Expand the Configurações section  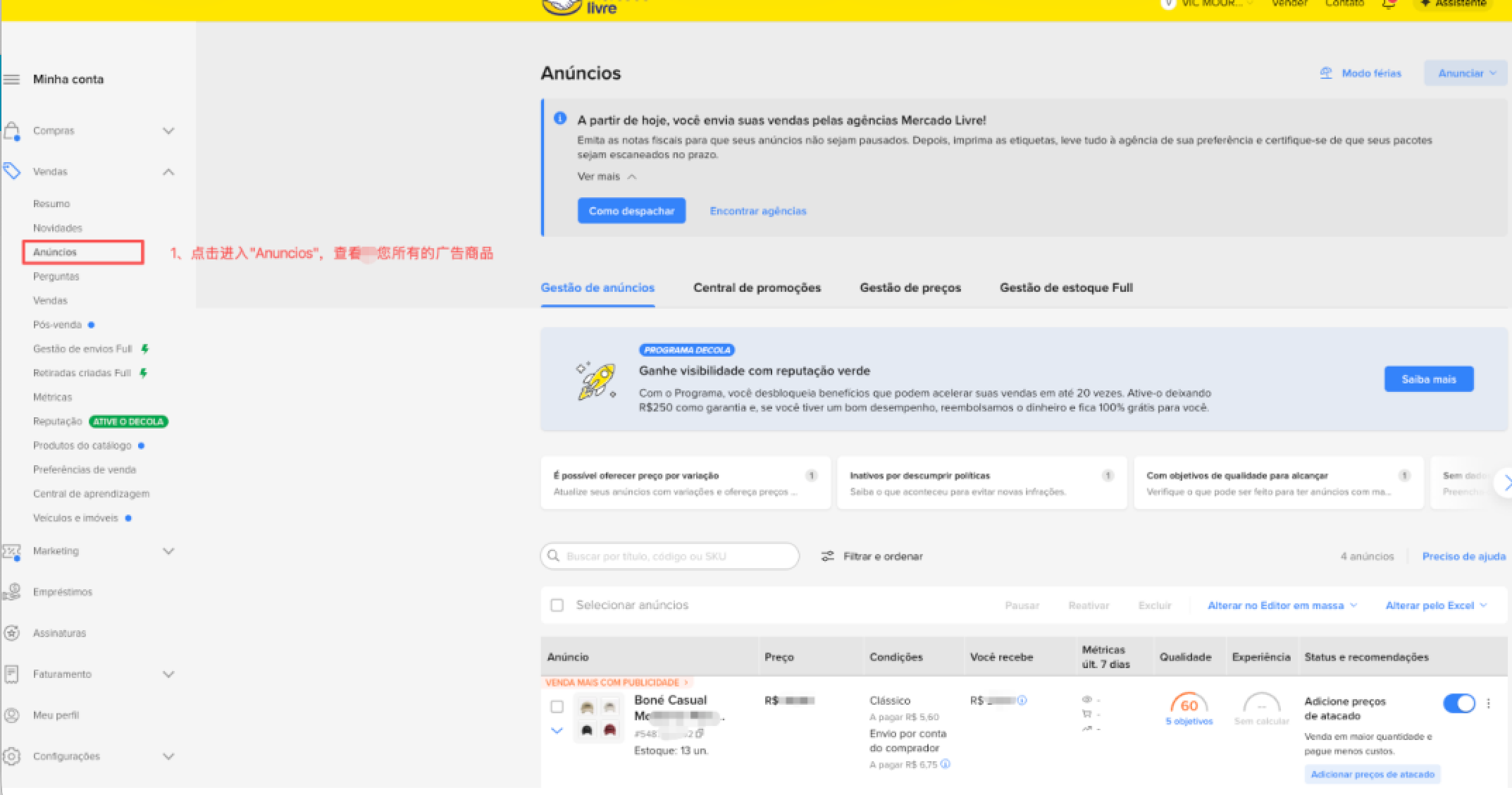tap(168, 756)
